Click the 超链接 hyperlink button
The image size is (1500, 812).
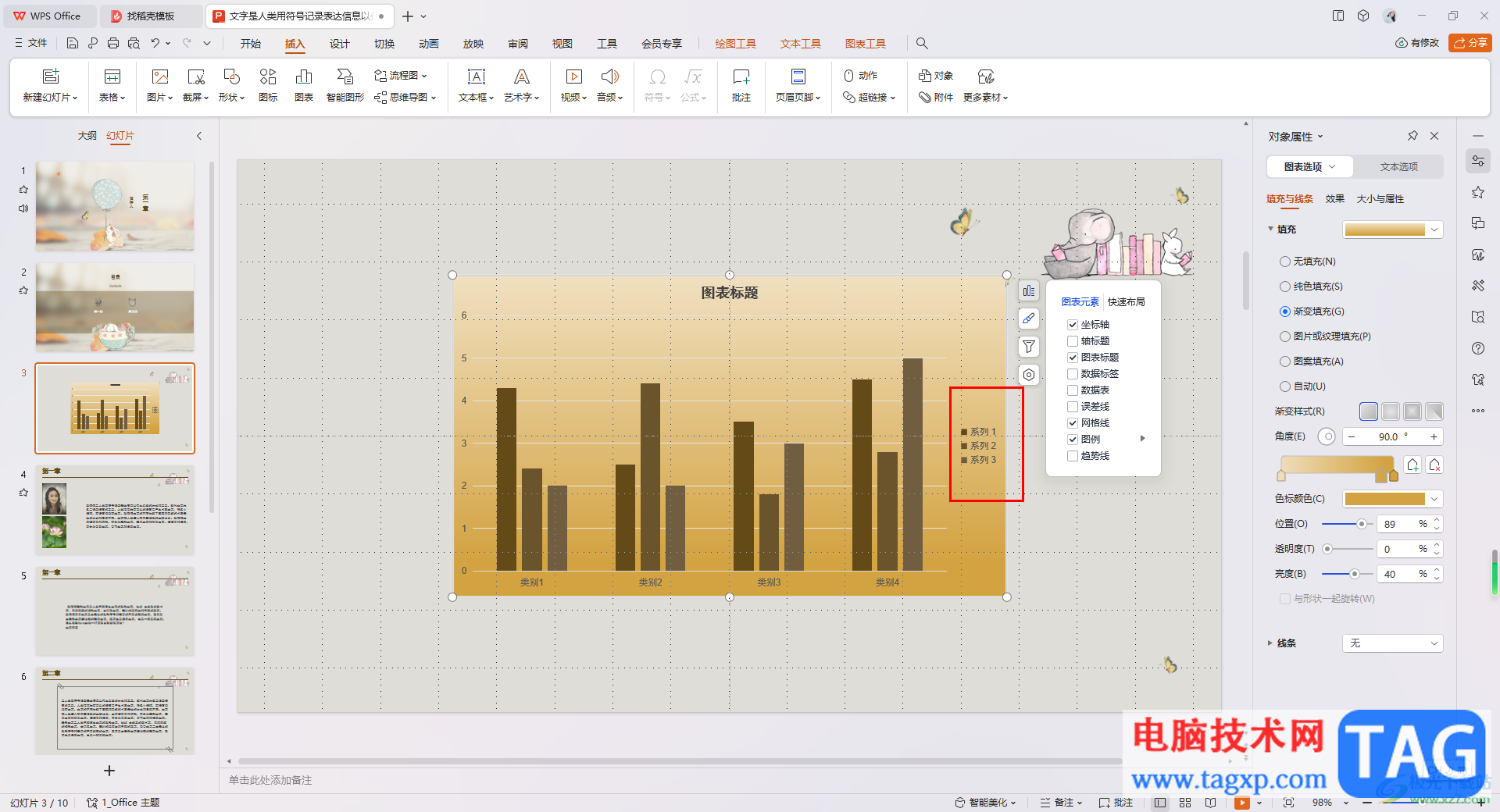tap(869, 98)
